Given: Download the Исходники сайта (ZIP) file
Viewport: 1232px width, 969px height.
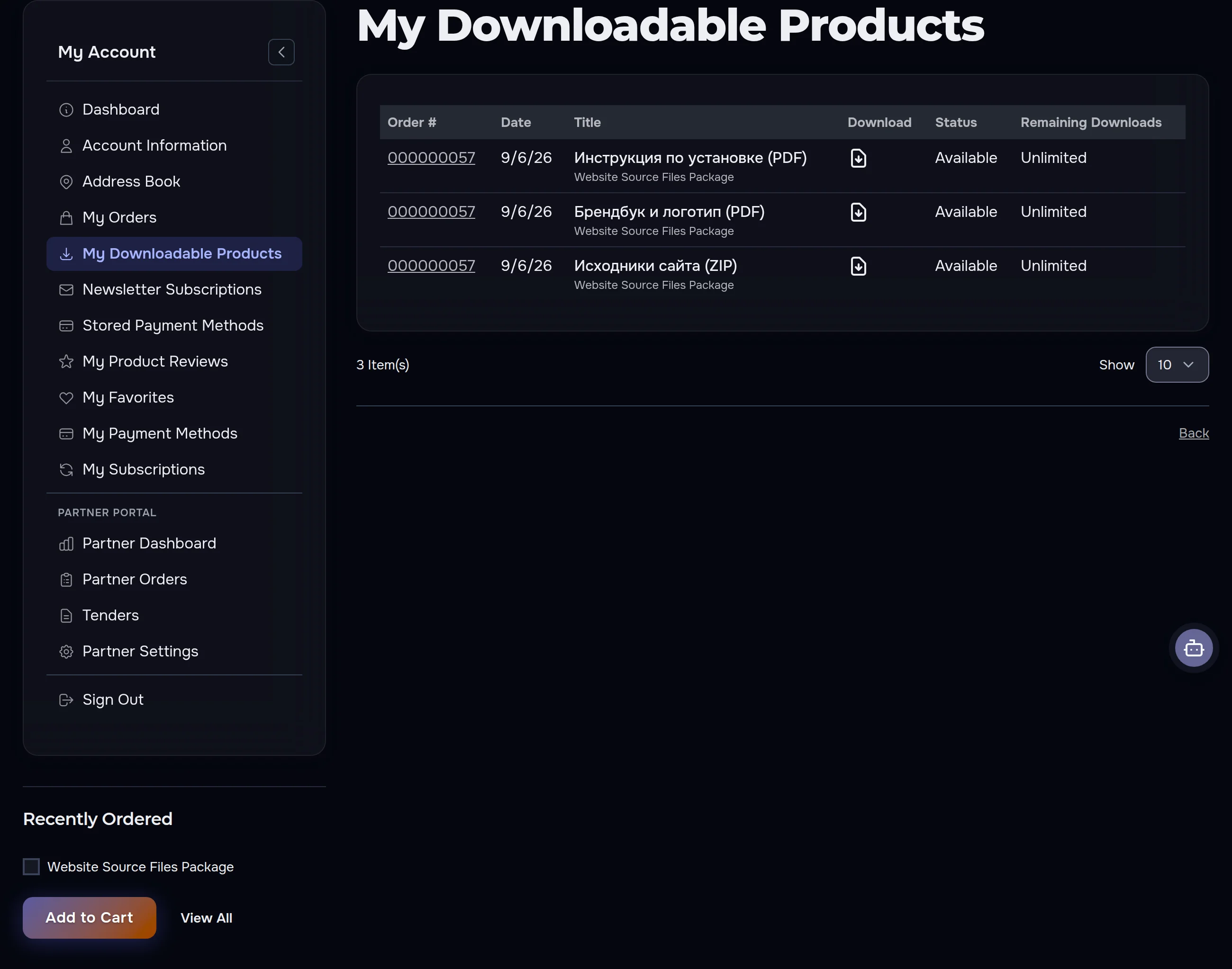Looking at the screenshot, I should [858, 266].
